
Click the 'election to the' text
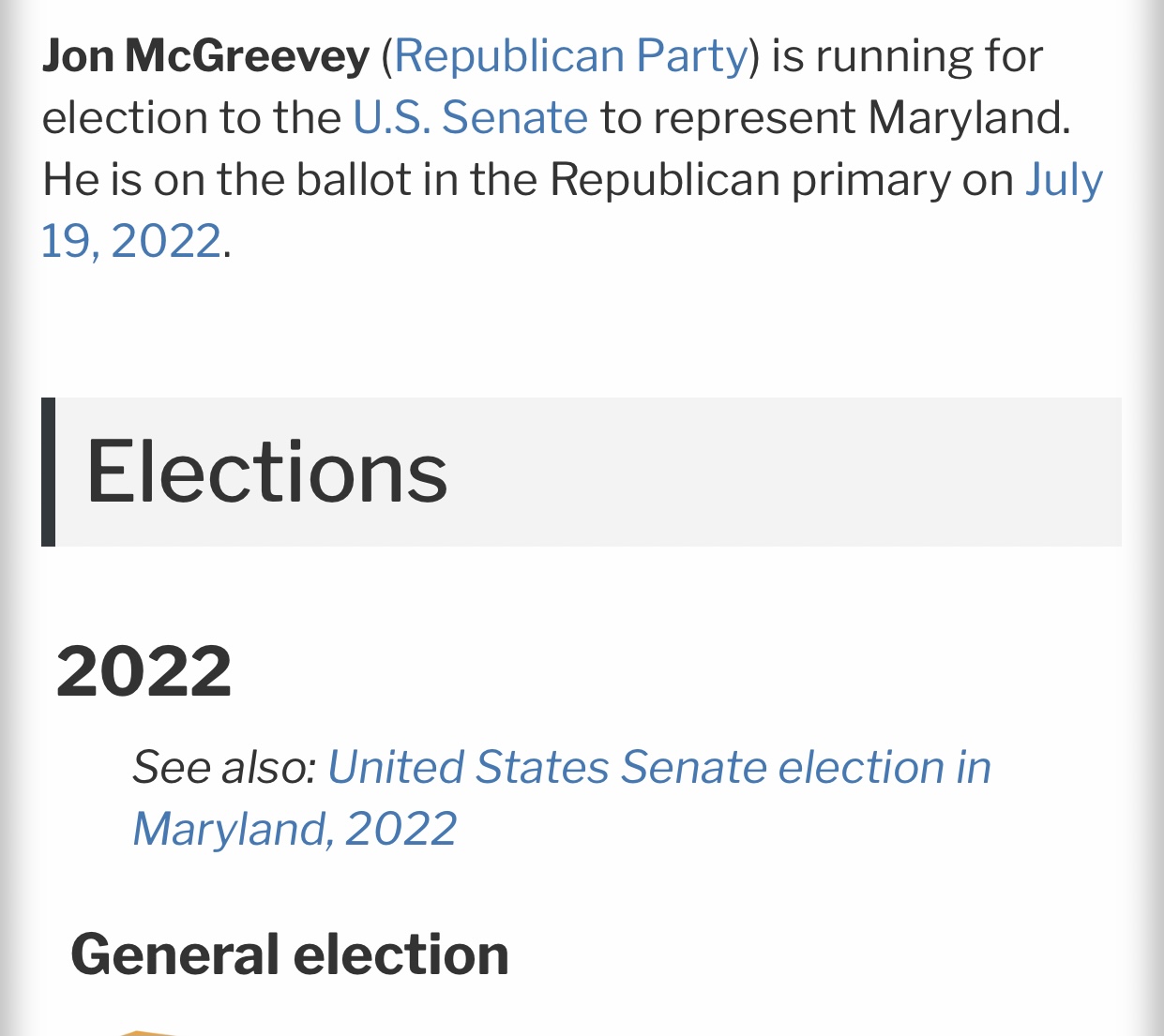pyautogui.click(x=191, y=118)
